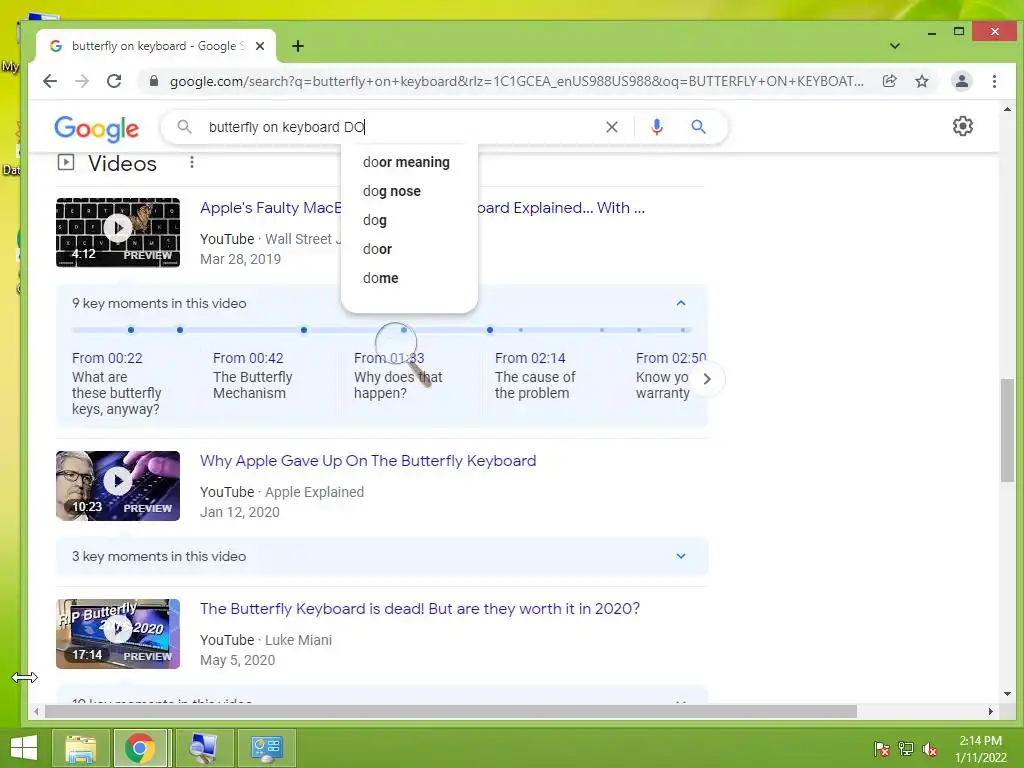Click the Google logo

click(97, 128)
